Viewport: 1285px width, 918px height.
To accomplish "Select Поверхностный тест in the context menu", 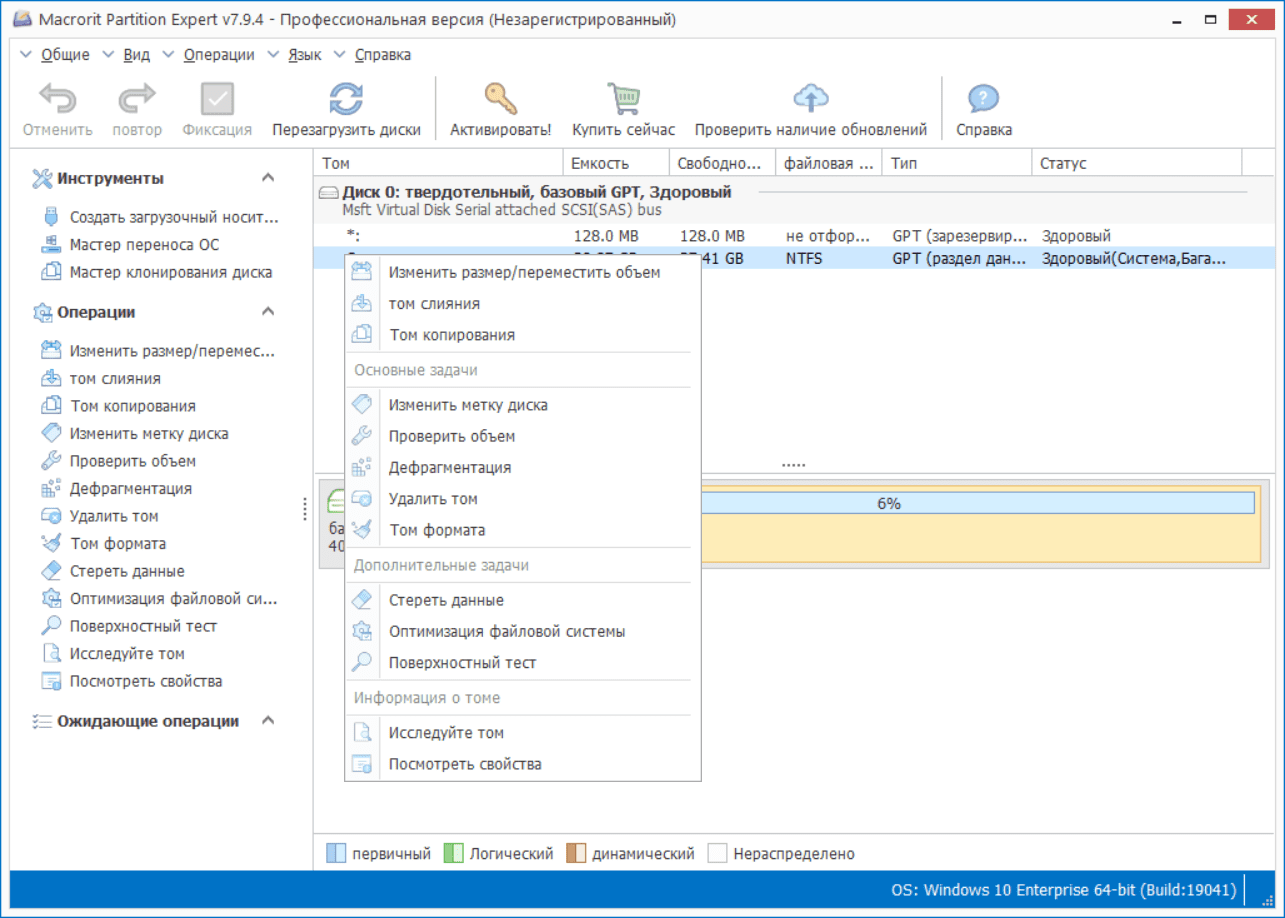I will 523,662.
